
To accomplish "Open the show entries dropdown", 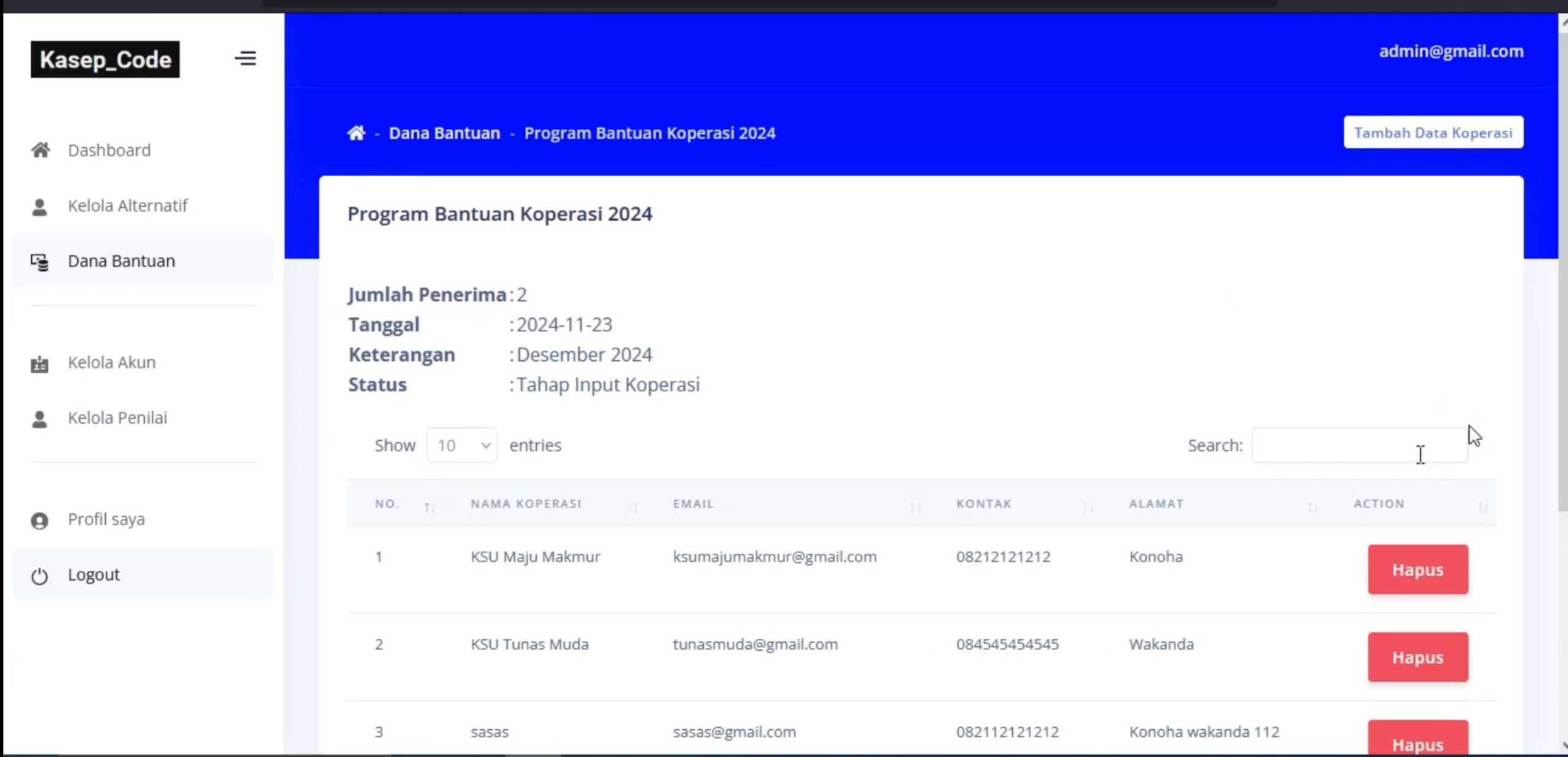I will [462, 445].
